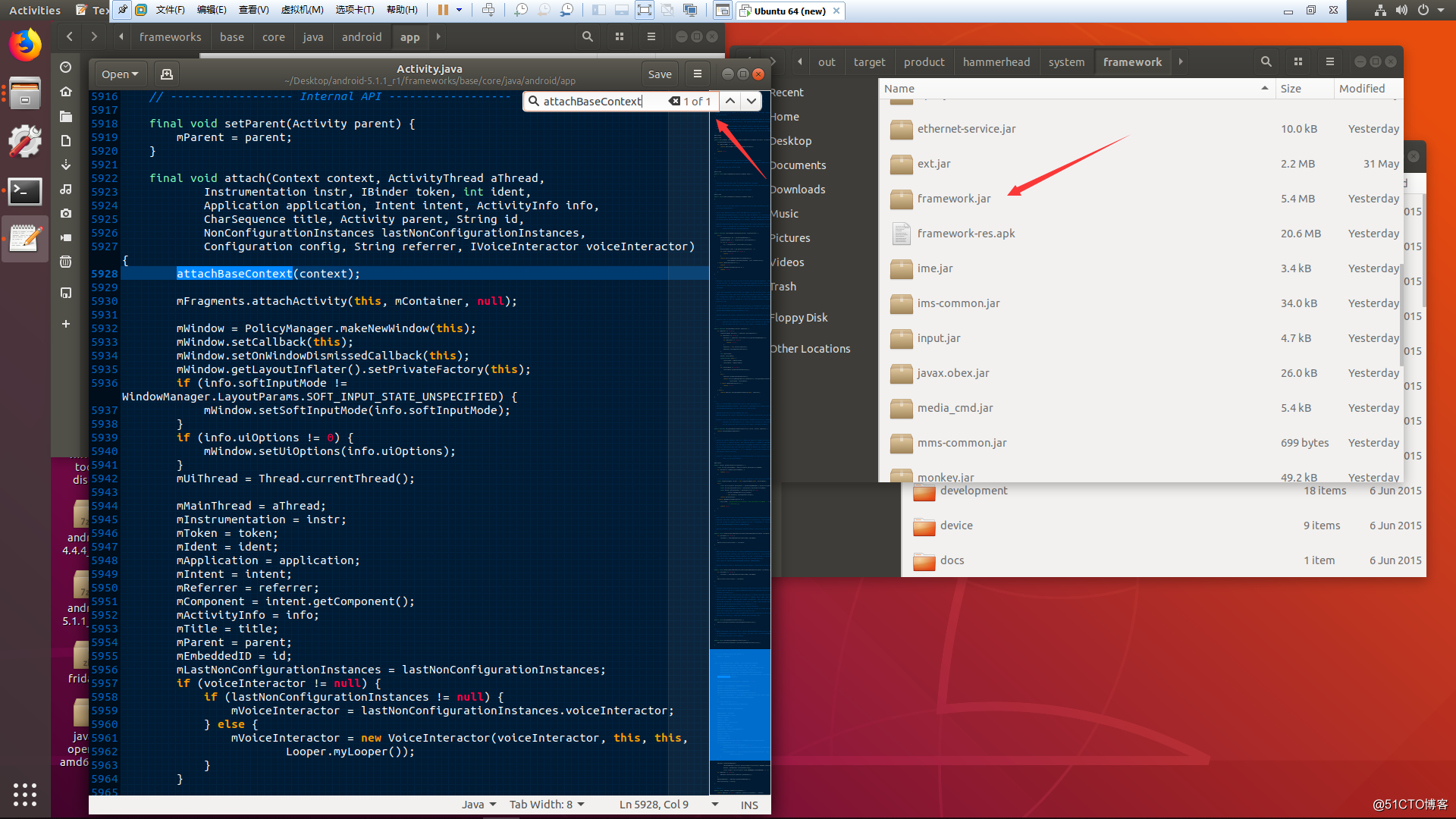The image size is (1456, 819).
Task: Expand Tab Width: 8 dropdown
Action: coord(547,805)
